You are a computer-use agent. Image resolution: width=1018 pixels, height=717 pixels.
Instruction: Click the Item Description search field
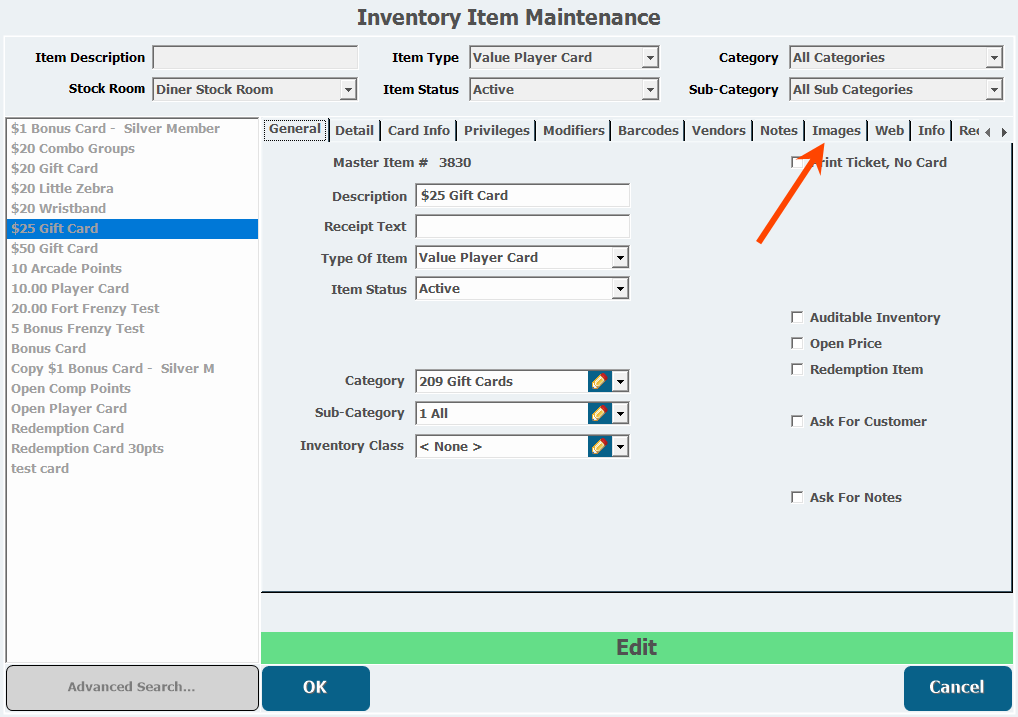click(255, 57)
